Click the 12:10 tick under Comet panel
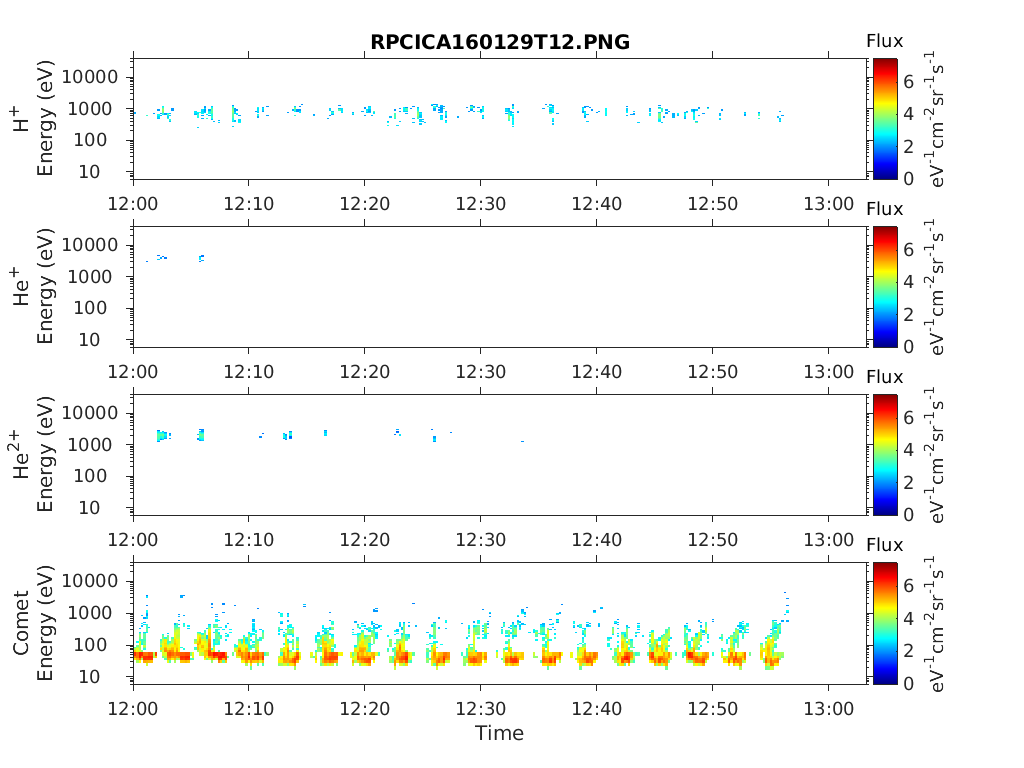1024x768 pixels. coord(249,709)
